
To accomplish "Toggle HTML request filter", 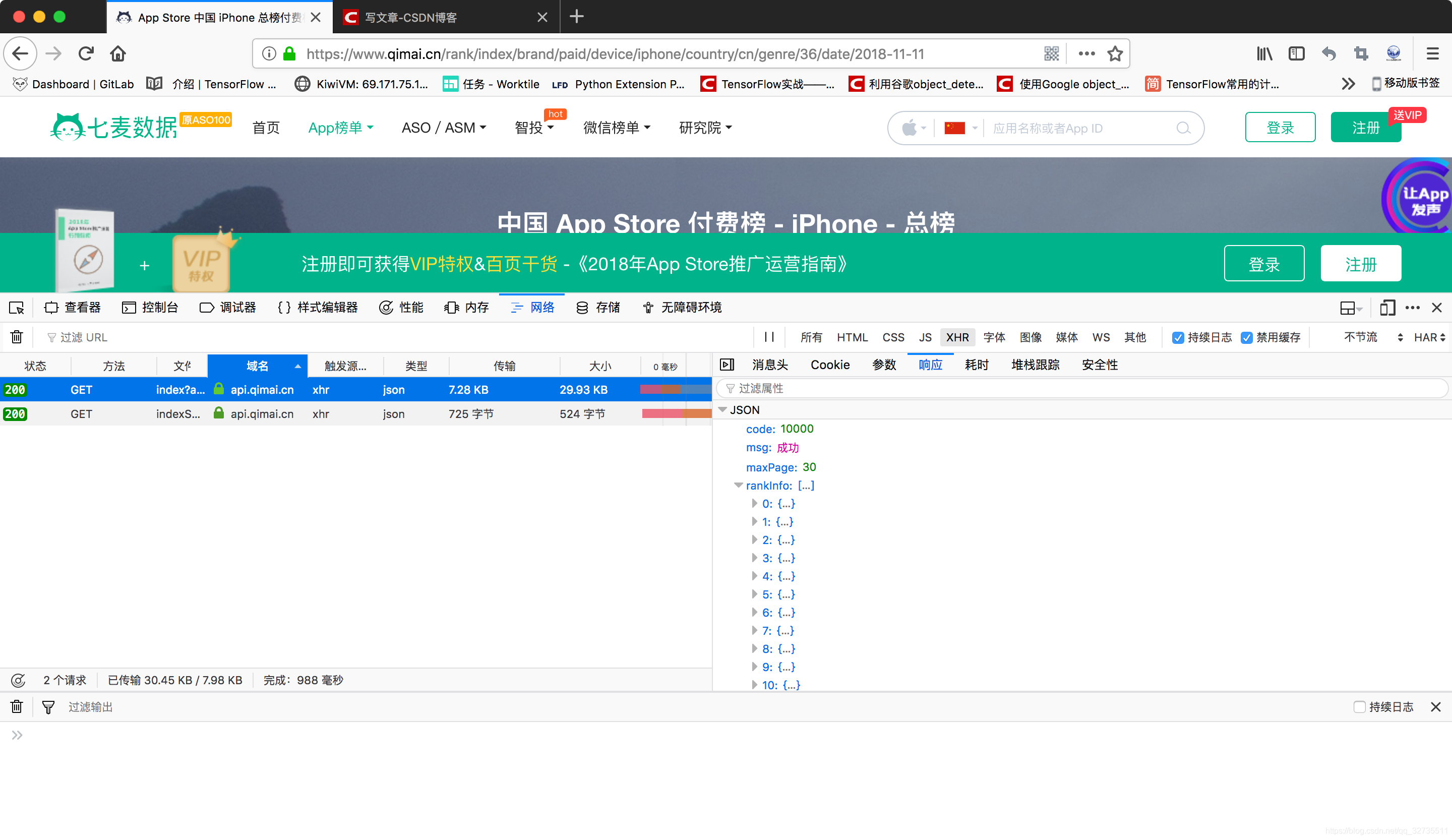I will click(852, 338).
